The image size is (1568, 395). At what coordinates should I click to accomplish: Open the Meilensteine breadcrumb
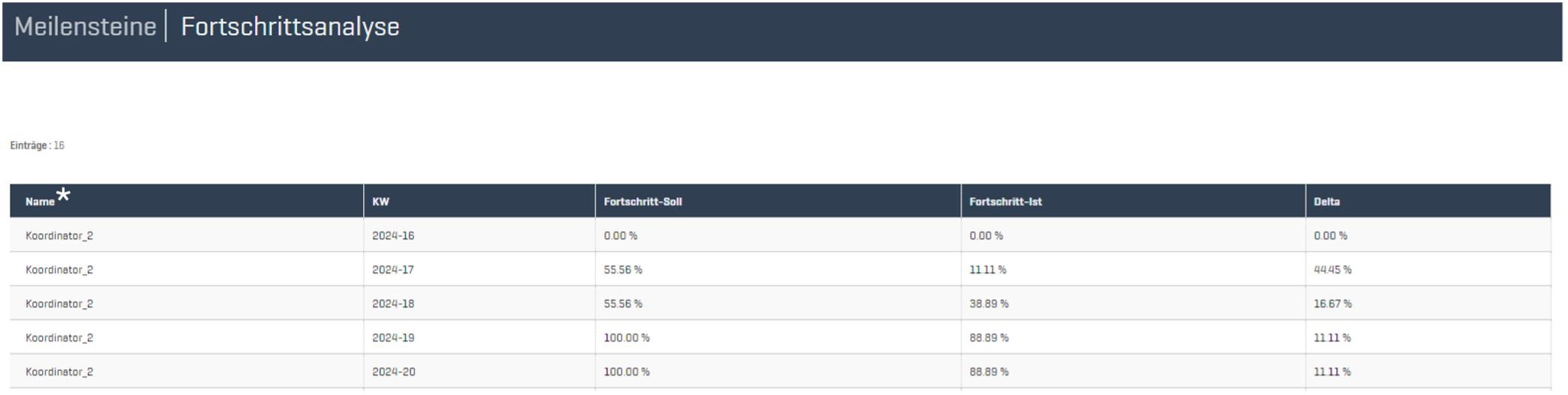[x=85, y=27]
